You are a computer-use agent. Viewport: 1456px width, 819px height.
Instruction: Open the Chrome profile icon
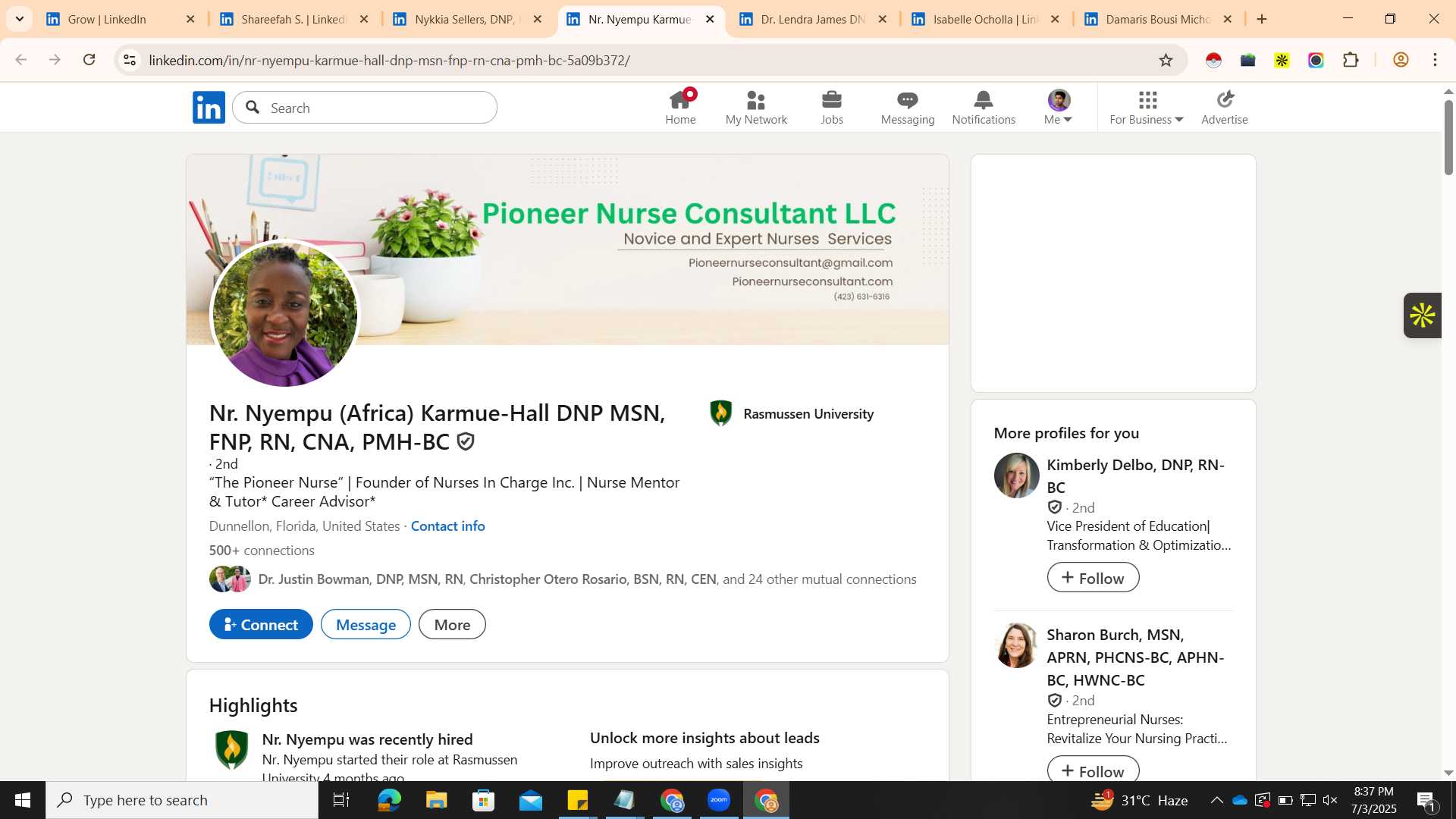click(1401, 60)
